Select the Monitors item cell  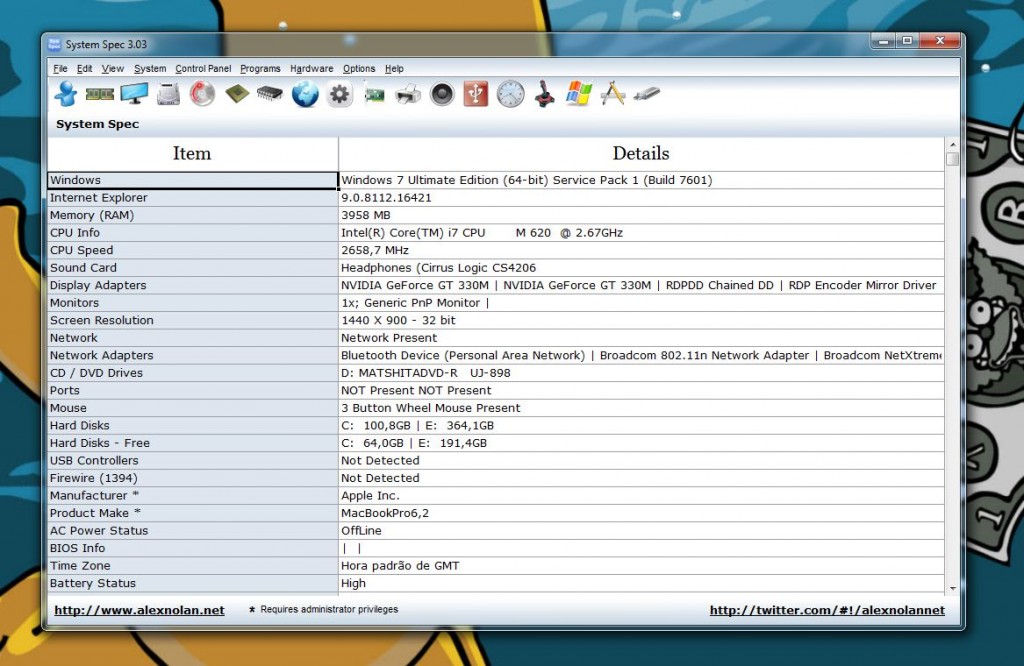click(192, 303)
